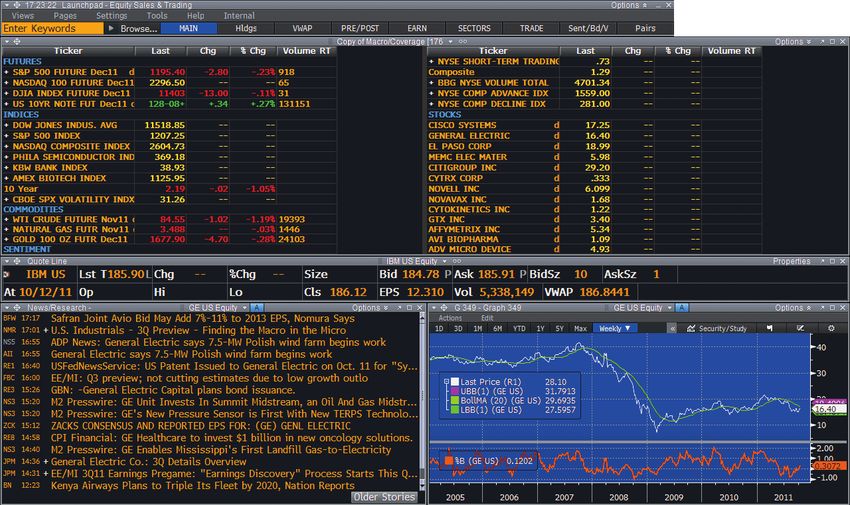Image resolution: width=850 pixels, height=505 pixels.
Task: Click the icon left of IBM US ticker
Action: (7, 275)
